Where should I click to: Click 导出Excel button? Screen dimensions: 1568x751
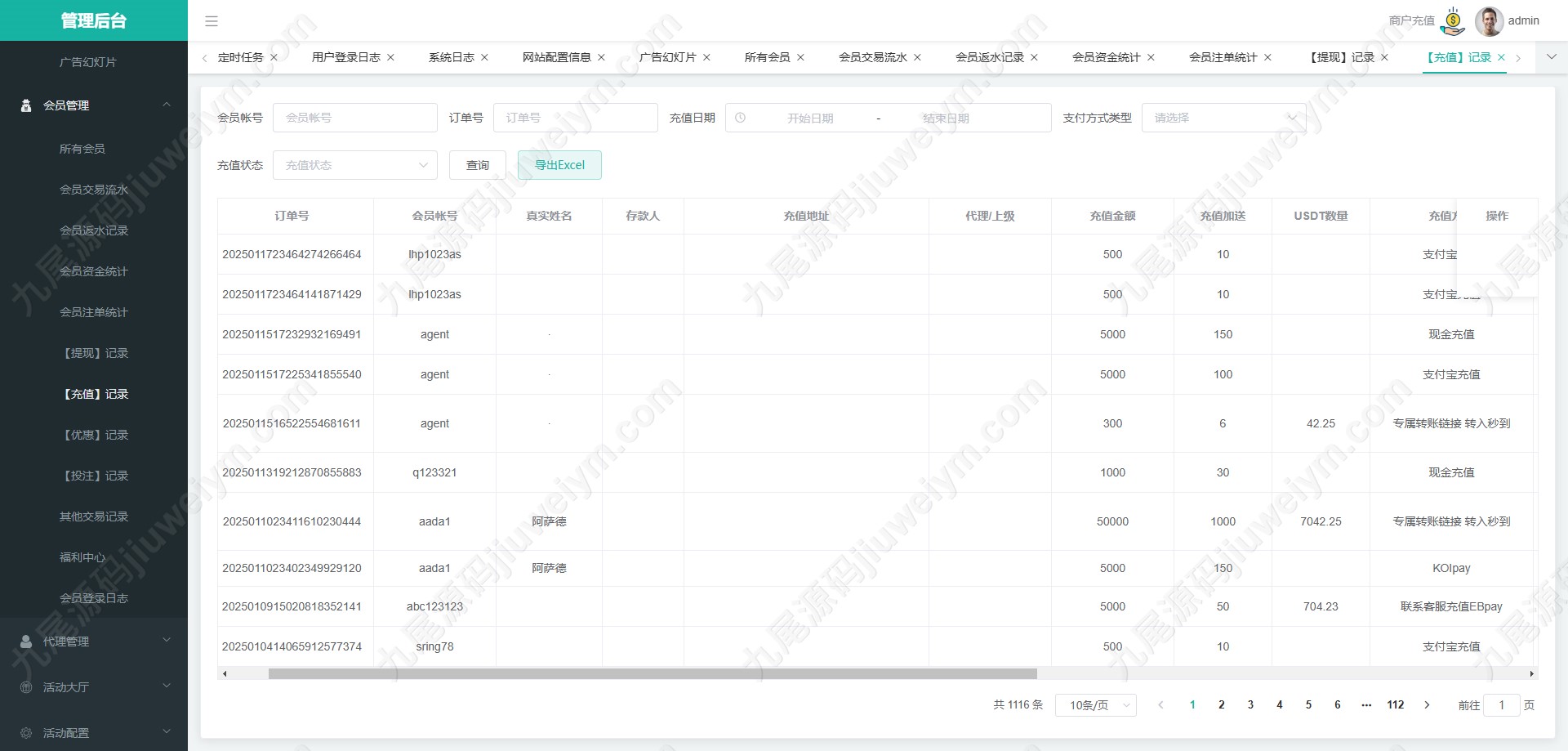coord(559,165)
